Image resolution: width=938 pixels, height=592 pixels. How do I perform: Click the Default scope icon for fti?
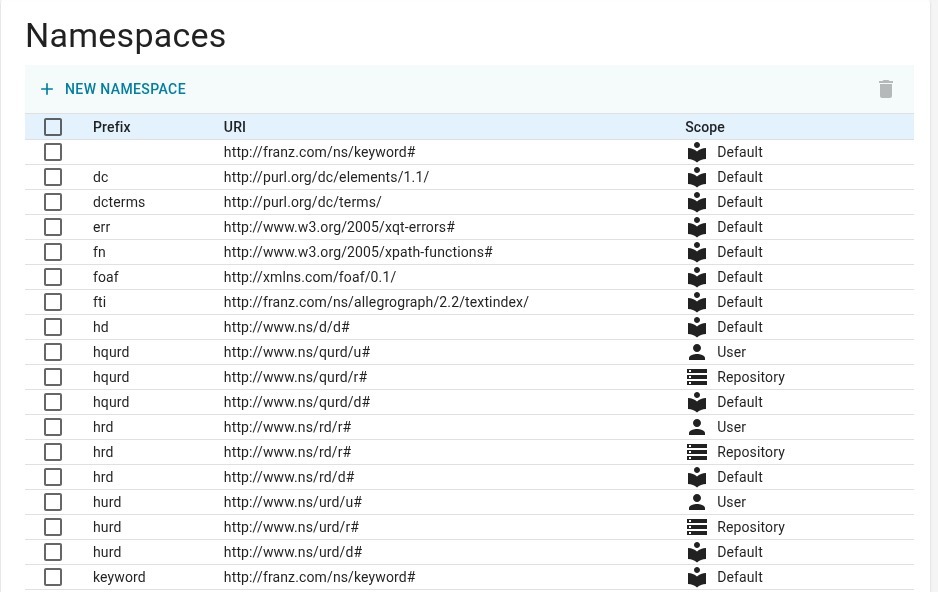tap(696, 302)
